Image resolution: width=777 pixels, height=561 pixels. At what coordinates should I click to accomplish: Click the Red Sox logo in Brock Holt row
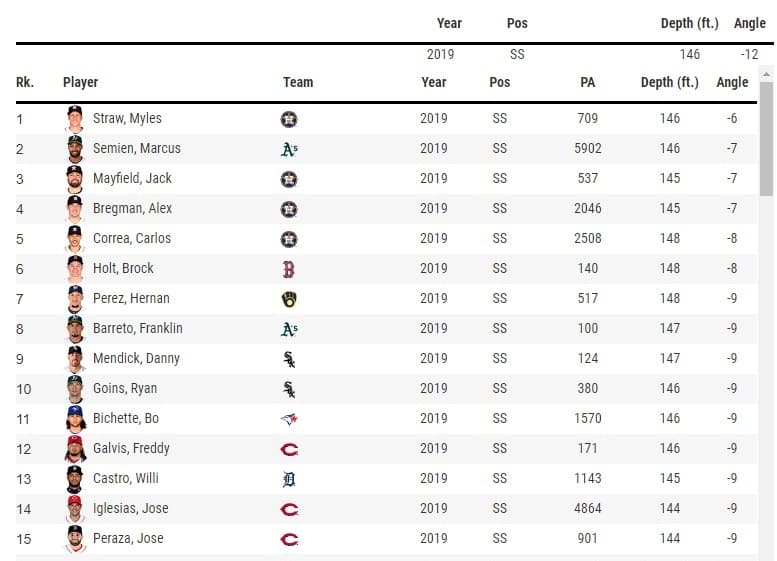pos(289,269)
